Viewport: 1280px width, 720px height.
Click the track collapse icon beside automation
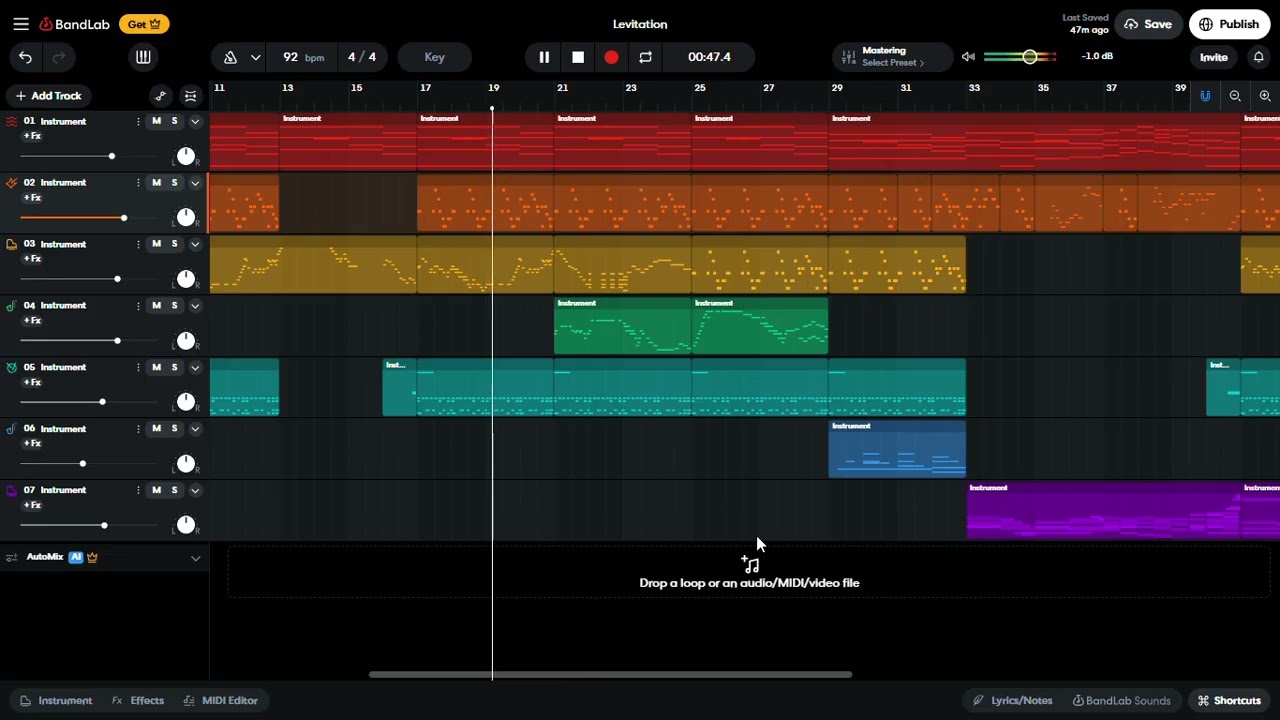tap(190, 96)
